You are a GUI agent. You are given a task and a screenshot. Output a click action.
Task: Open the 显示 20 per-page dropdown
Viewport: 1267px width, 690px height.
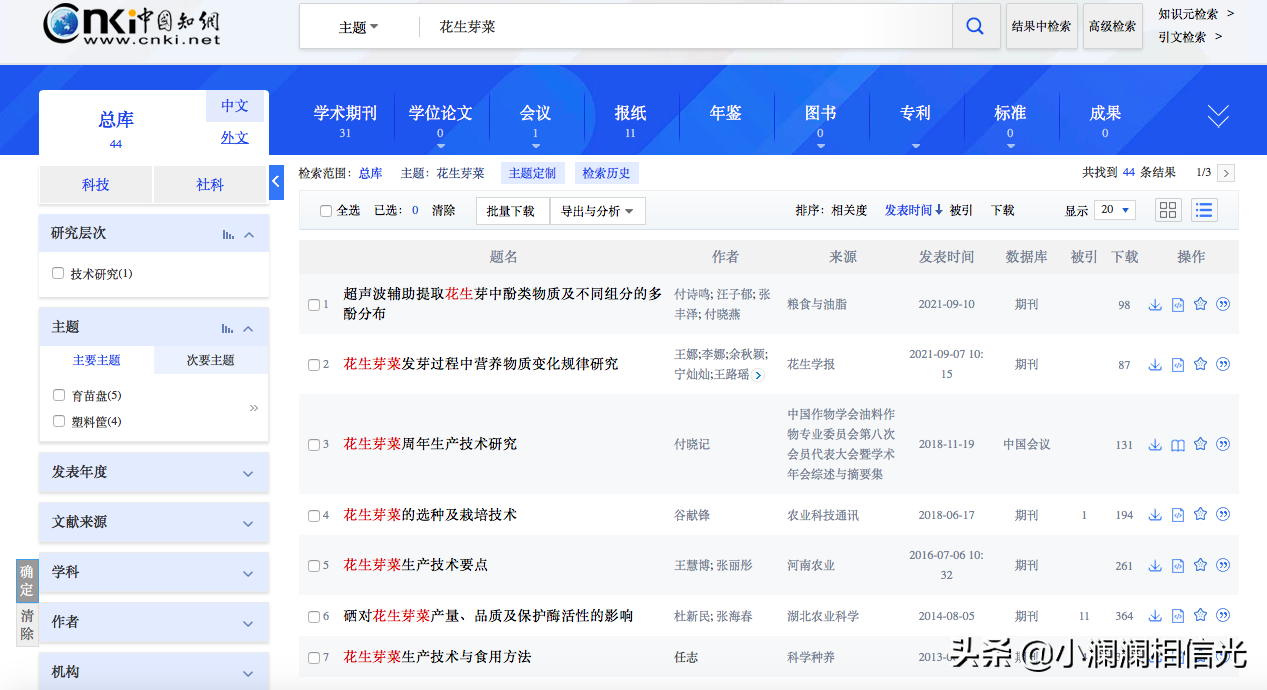(1113, 210)
